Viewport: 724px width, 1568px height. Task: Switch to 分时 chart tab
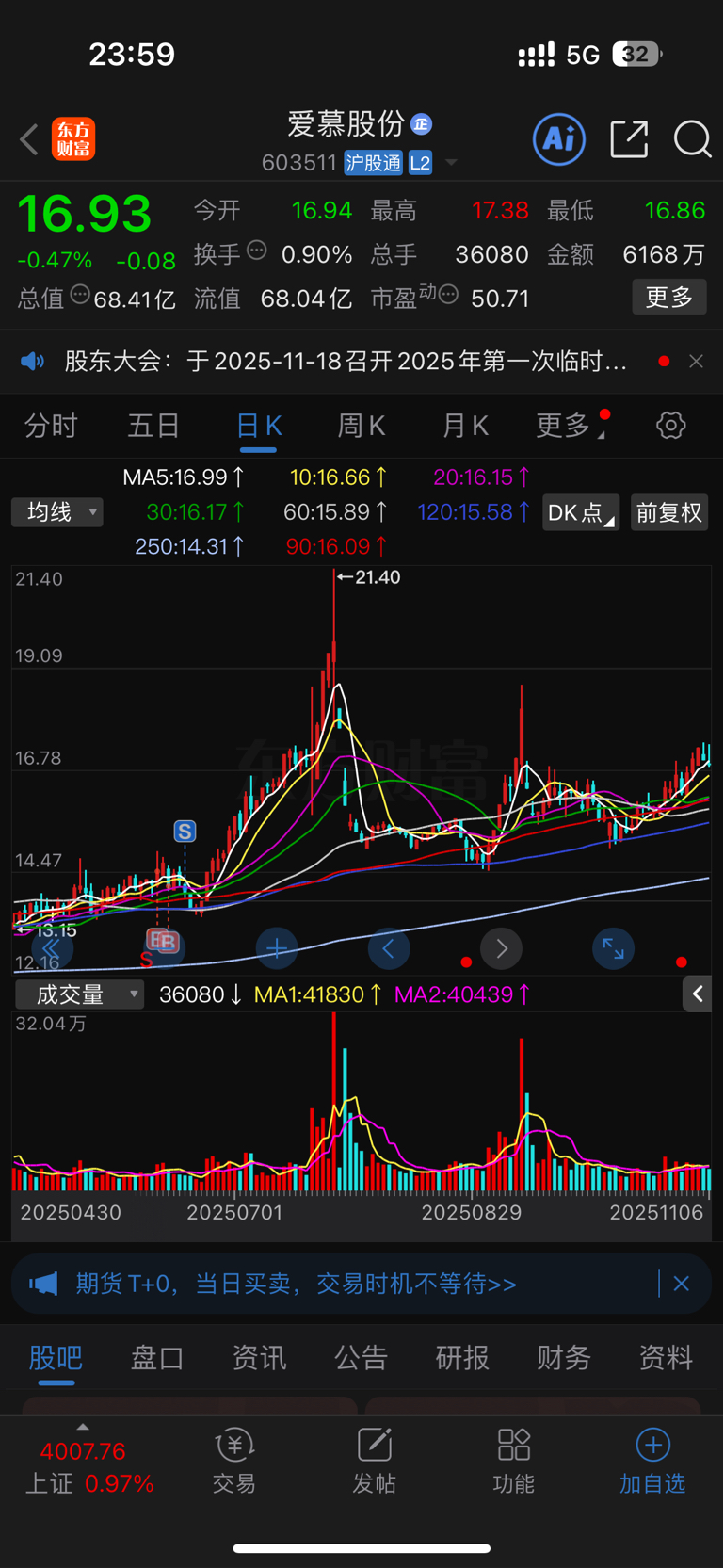pyautogui.click(x=51, y=426)
